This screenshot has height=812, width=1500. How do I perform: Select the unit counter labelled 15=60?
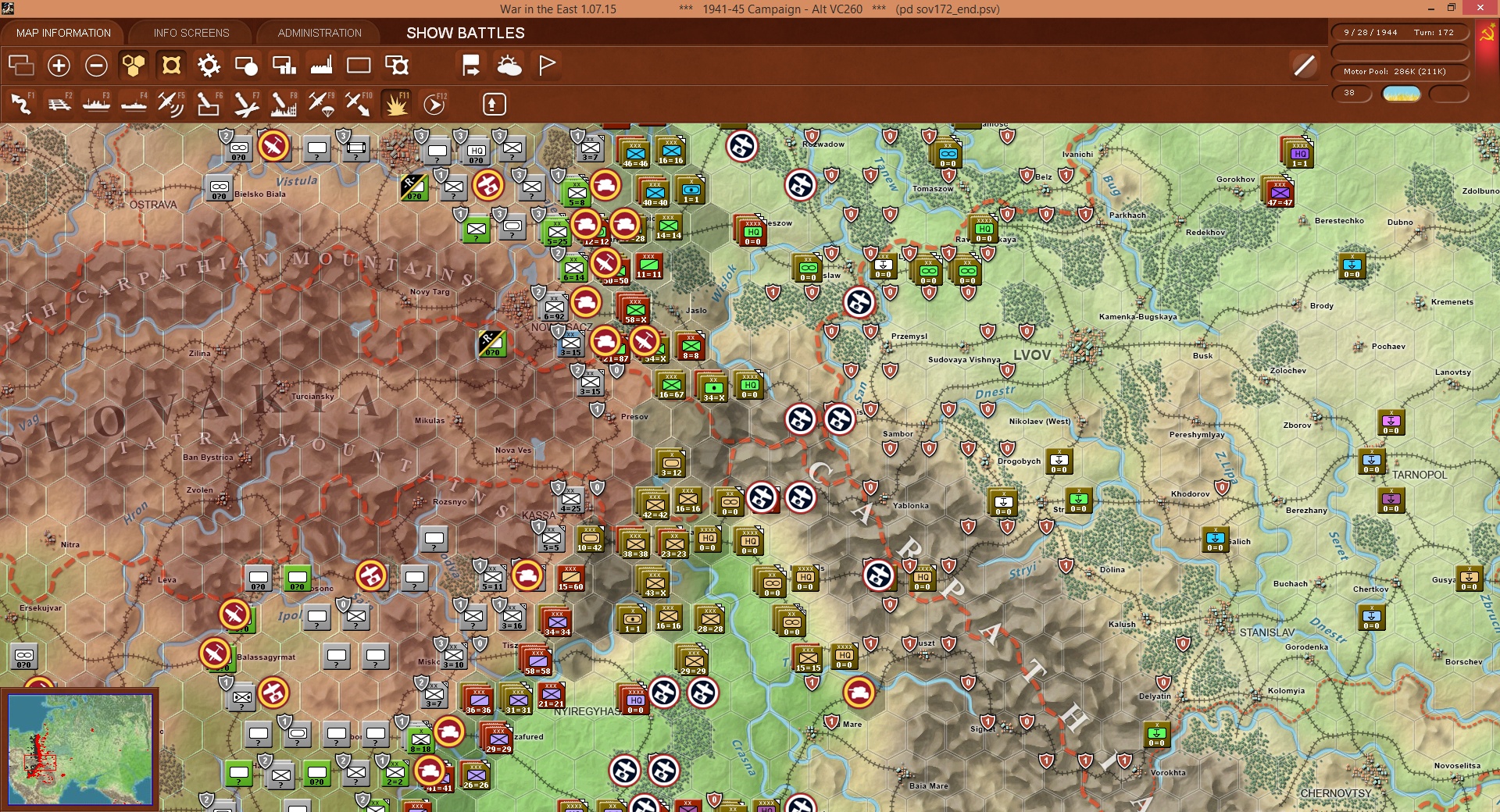click(570, 577)
